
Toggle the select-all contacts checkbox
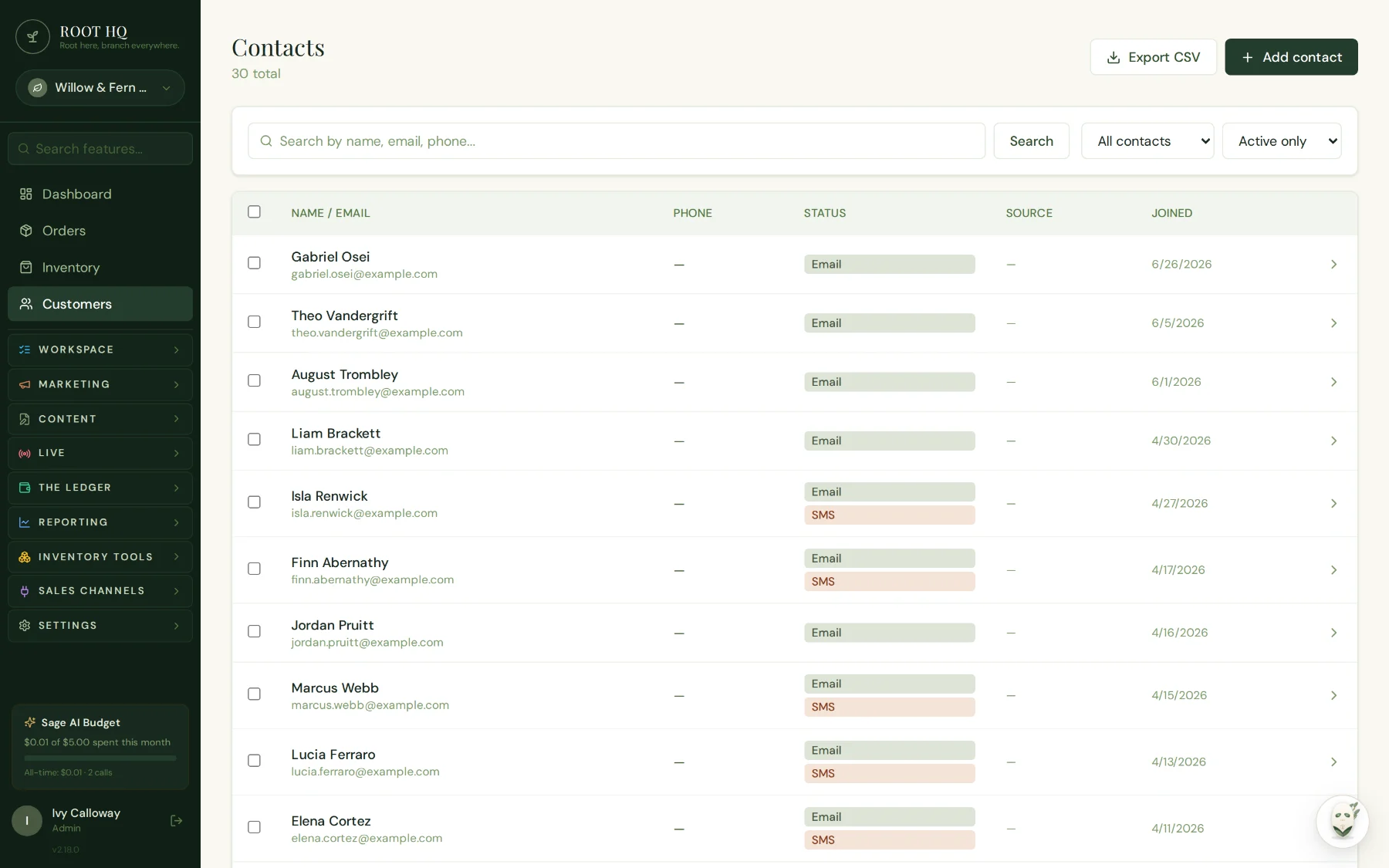pyautogui.click(x=254, y=211)
